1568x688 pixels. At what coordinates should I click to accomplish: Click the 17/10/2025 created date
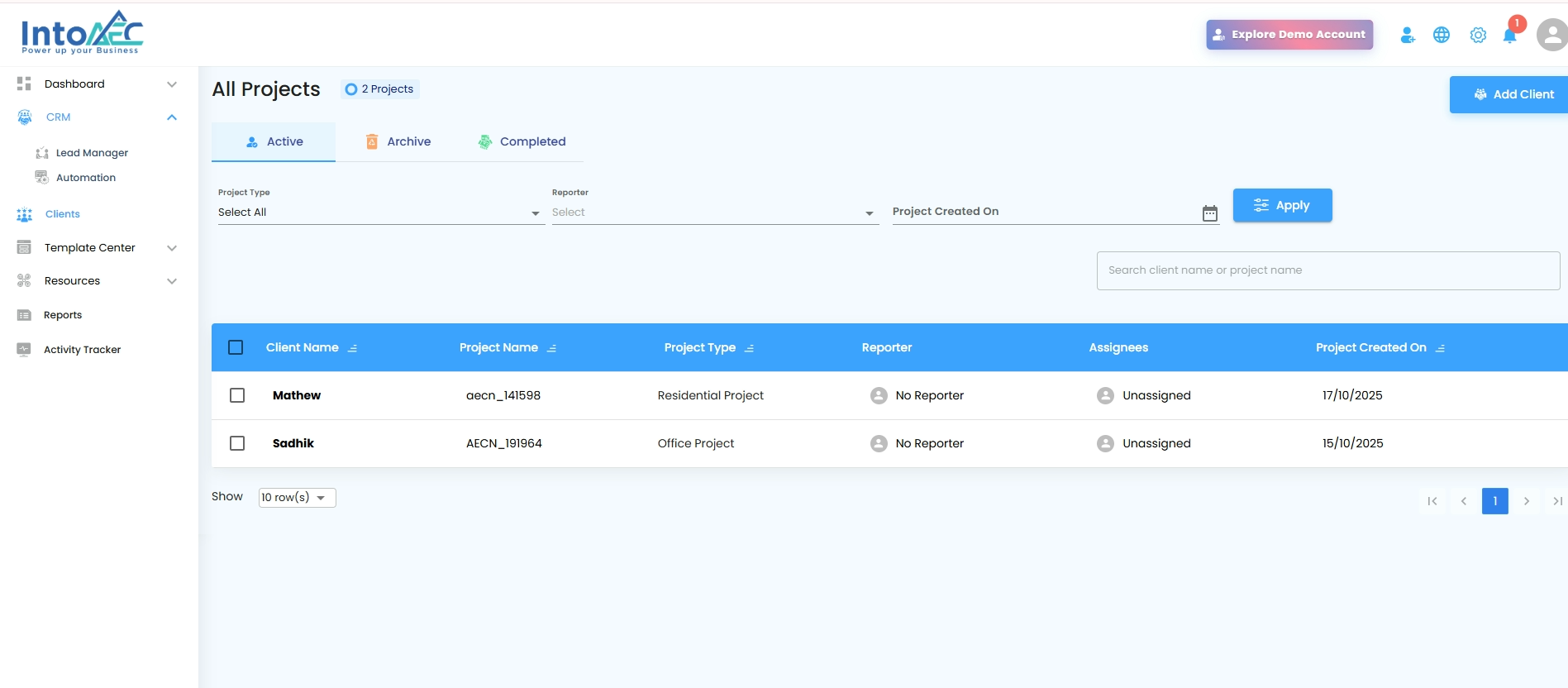(x=1352, y=395)
